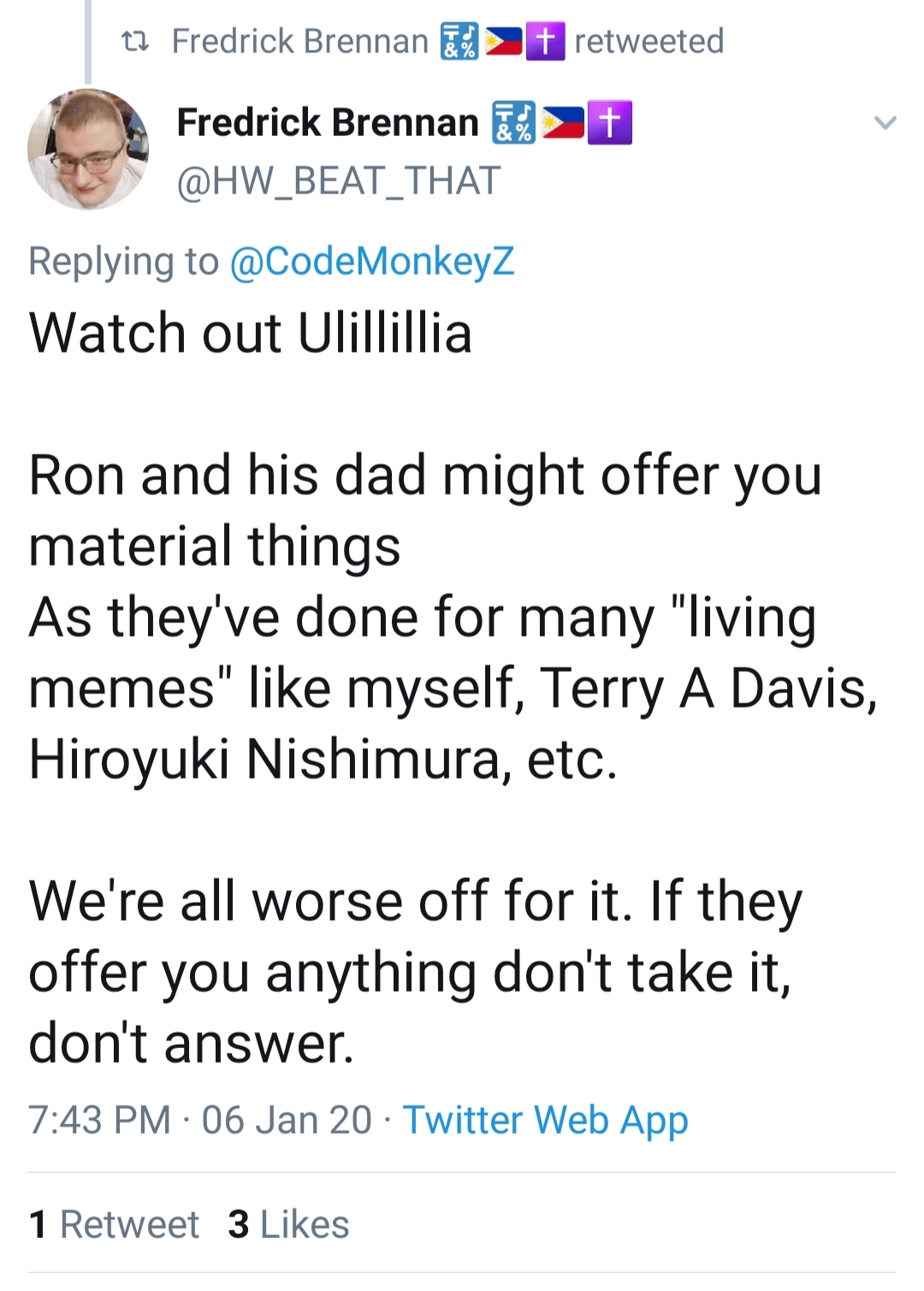Click the blue symbols emoji beside author name
This screenshot has height=1291, width=924.
(513, 123)
